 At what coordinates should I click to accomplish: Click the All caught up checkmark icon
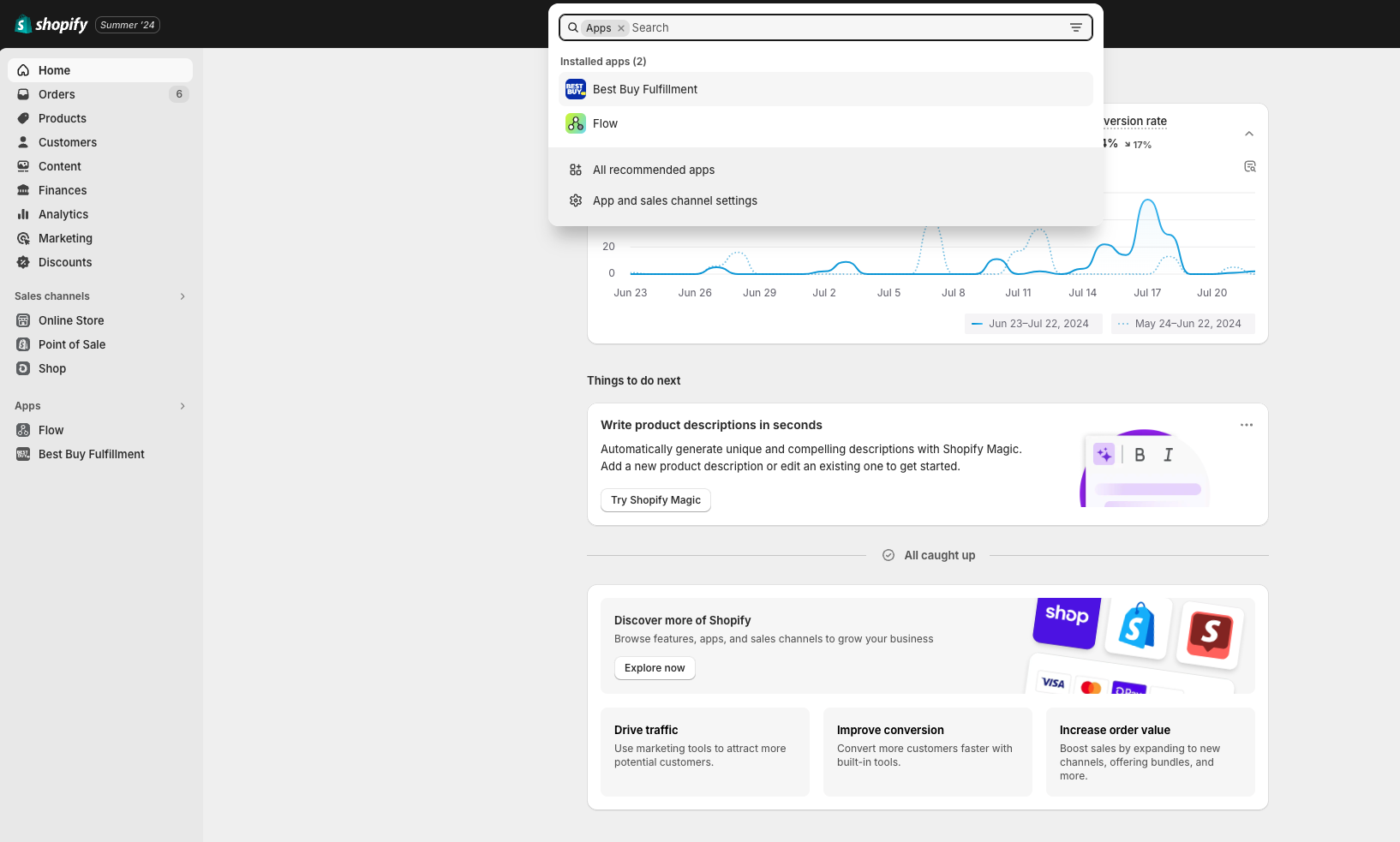(x=888, y=555)
